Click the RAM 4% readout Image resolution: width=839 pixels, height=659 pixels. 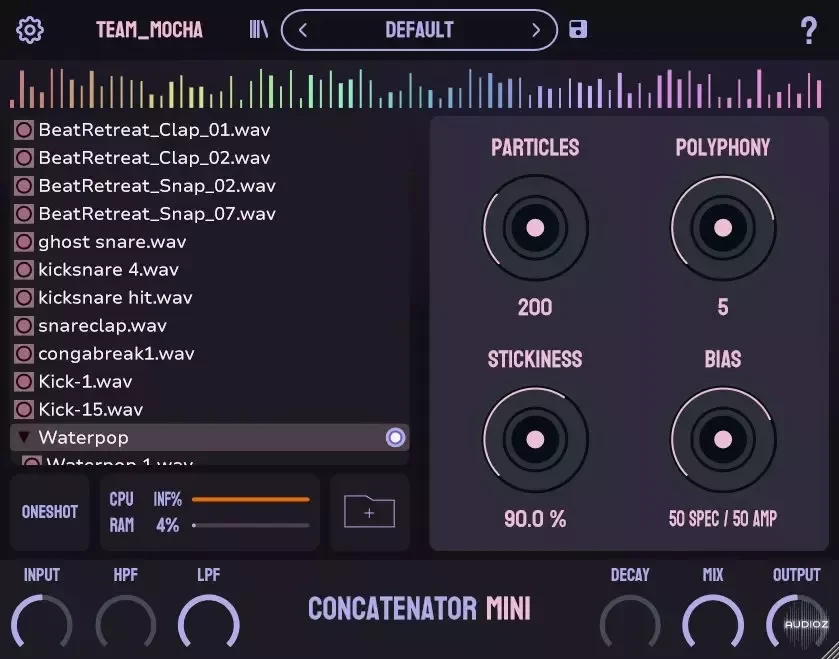167,525
